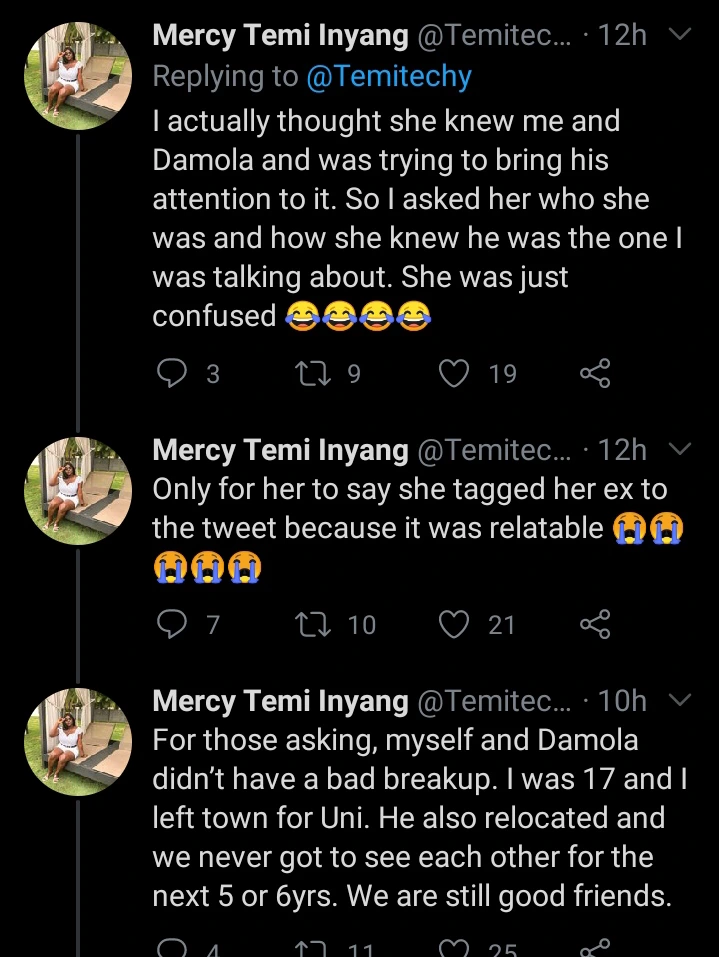
Task: Reply to the 'confused' tweet
Action: coord(173,374)
